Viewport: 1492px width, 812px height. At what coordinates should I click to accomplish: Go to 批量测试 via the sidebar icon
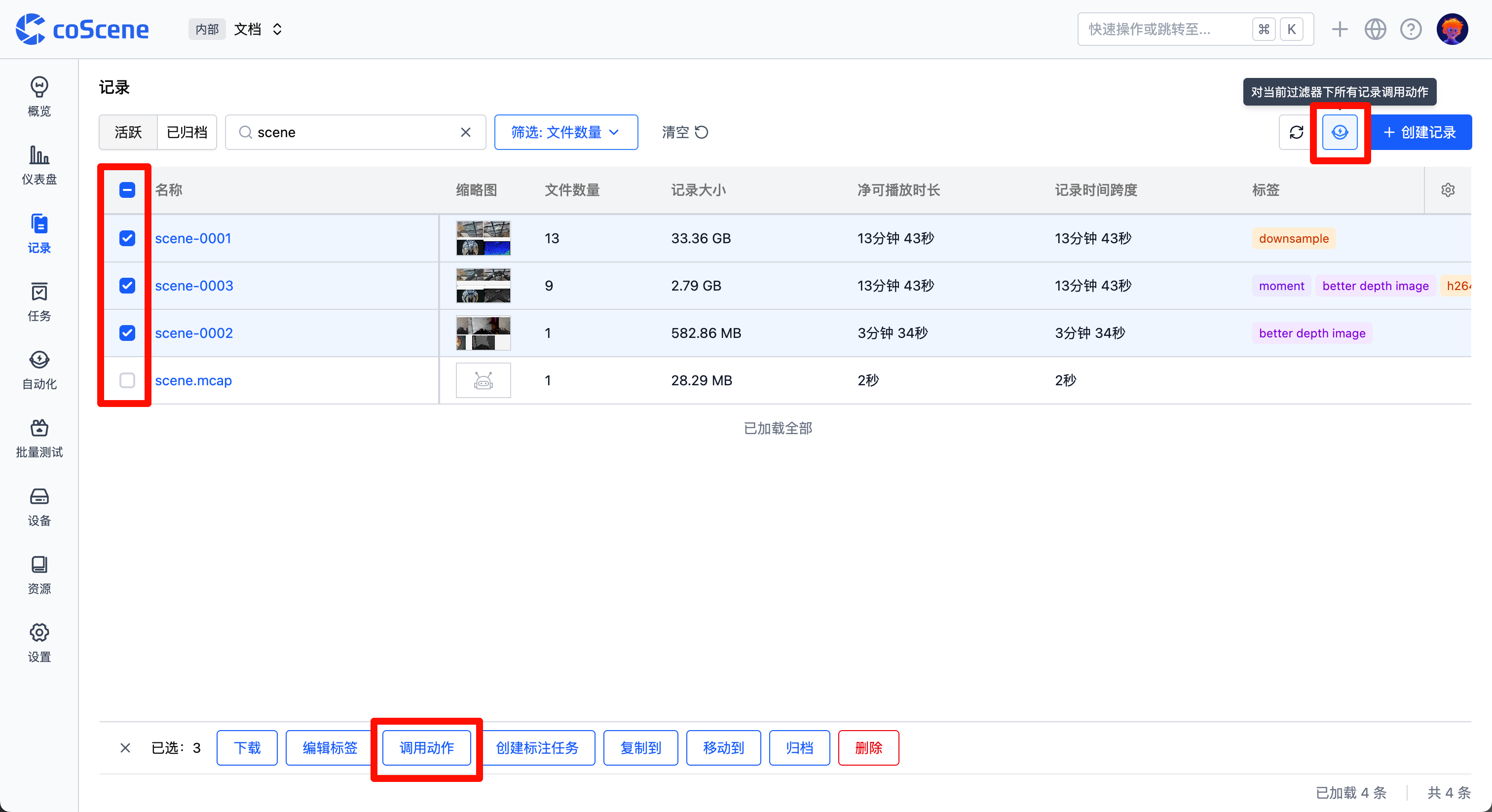[38, 439]
